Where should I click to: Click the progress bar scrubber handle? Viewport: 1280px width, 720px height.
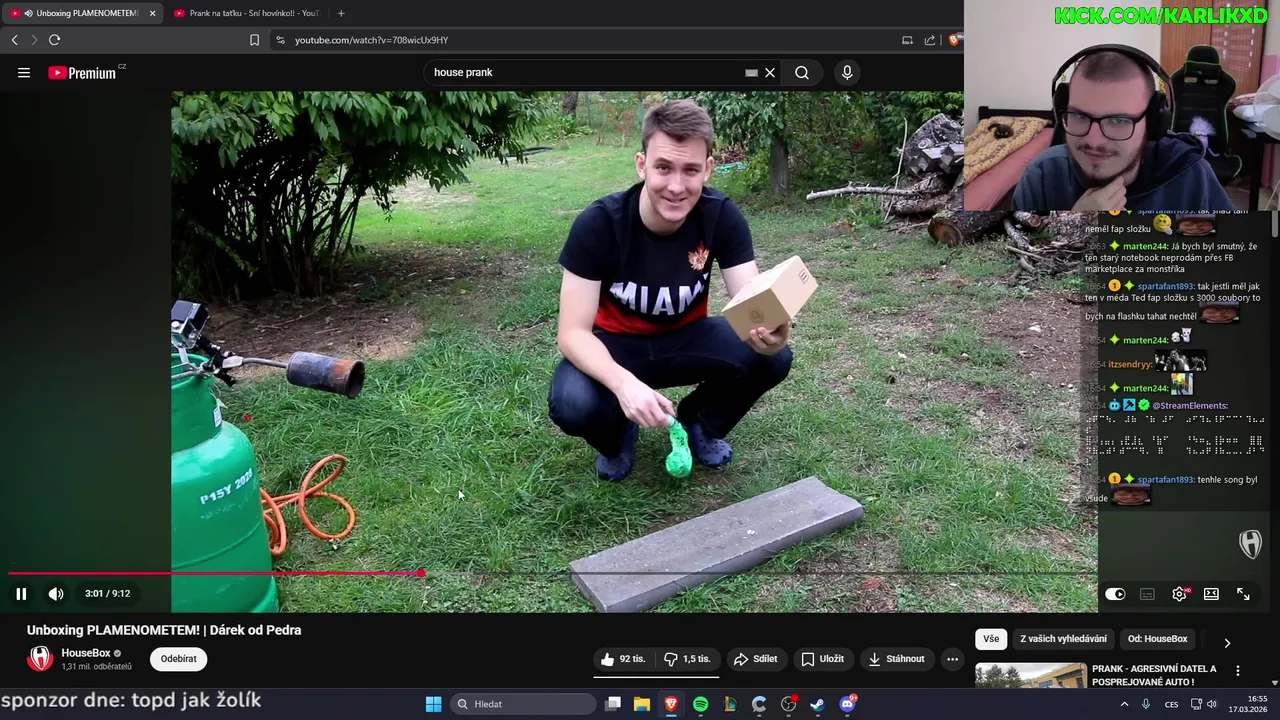click(421, 573)
